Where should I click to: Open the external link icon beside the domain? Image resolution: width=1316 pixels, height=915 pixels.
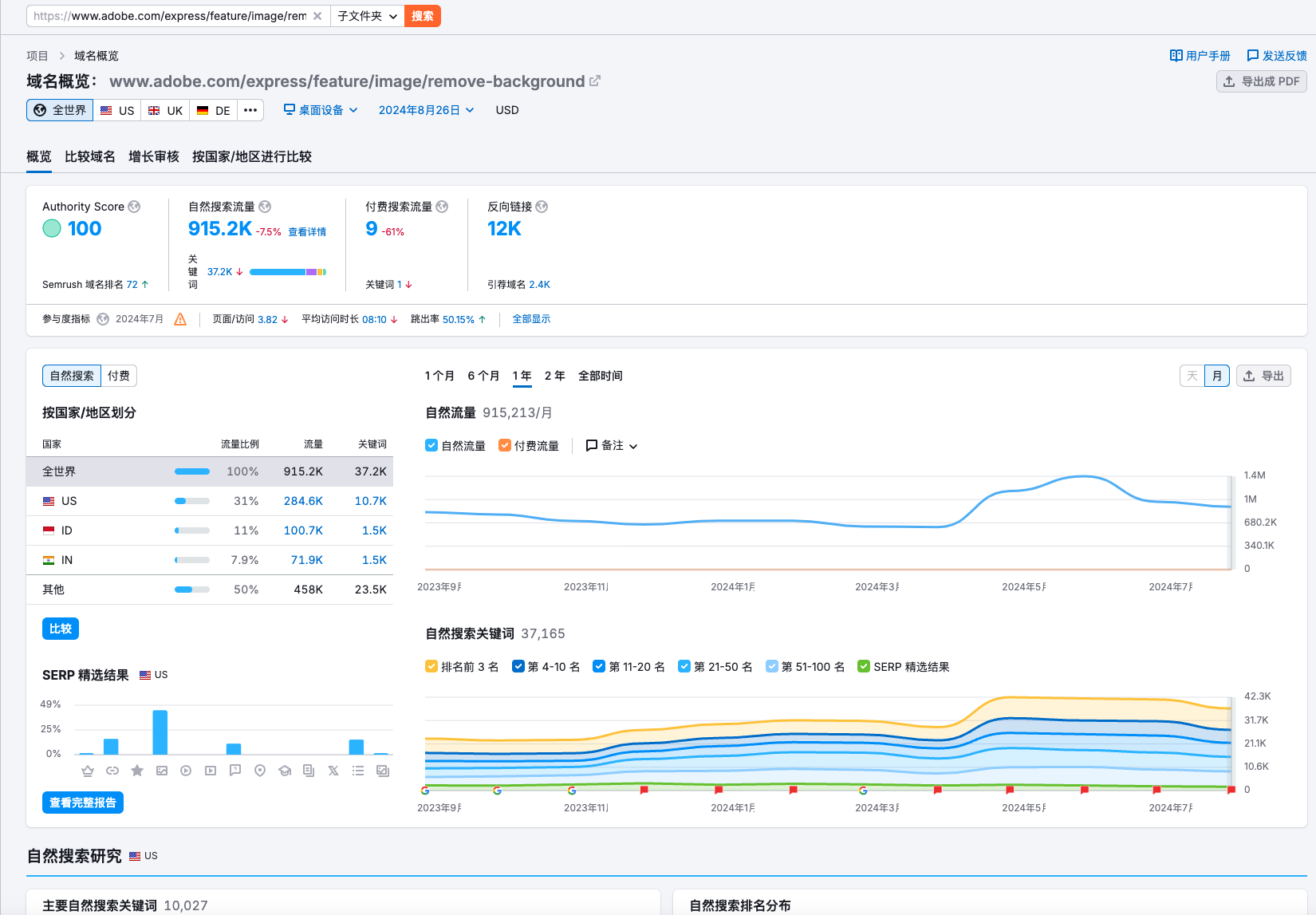pos(595,81)
